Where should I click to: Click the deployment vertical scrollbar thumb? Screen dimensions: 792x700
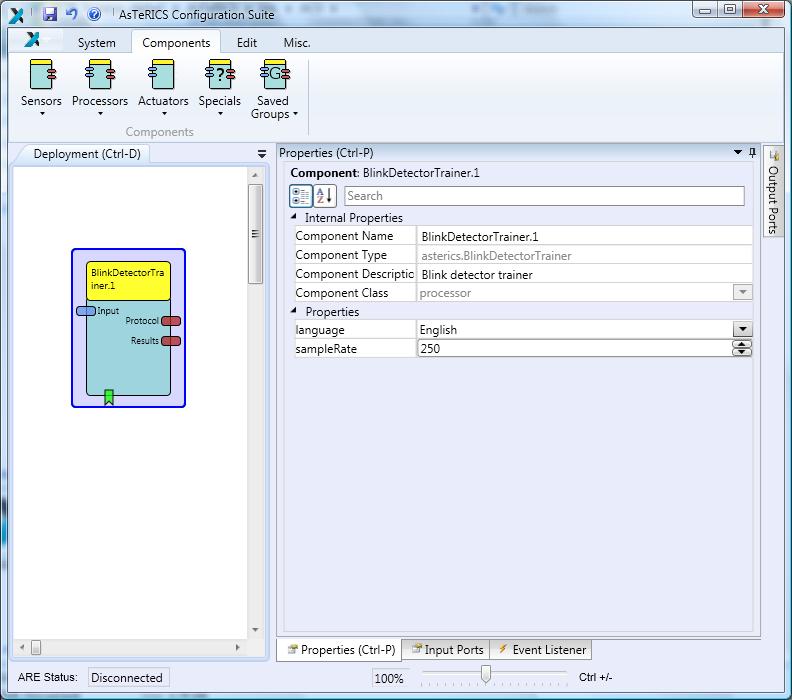[x=255, y=234]
